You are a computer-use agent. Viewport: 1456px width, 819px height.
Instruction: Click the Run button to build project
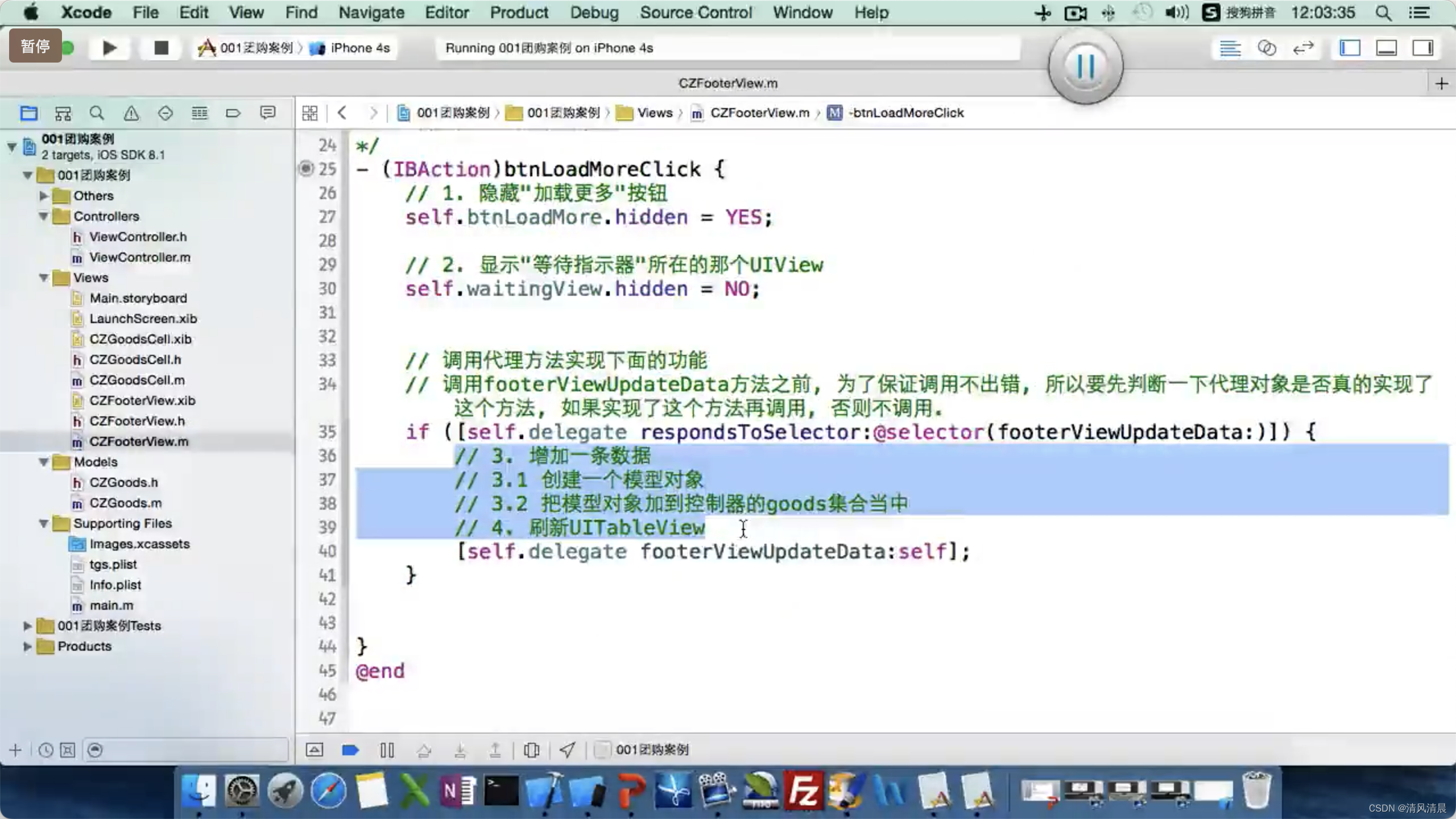(110, 48)
